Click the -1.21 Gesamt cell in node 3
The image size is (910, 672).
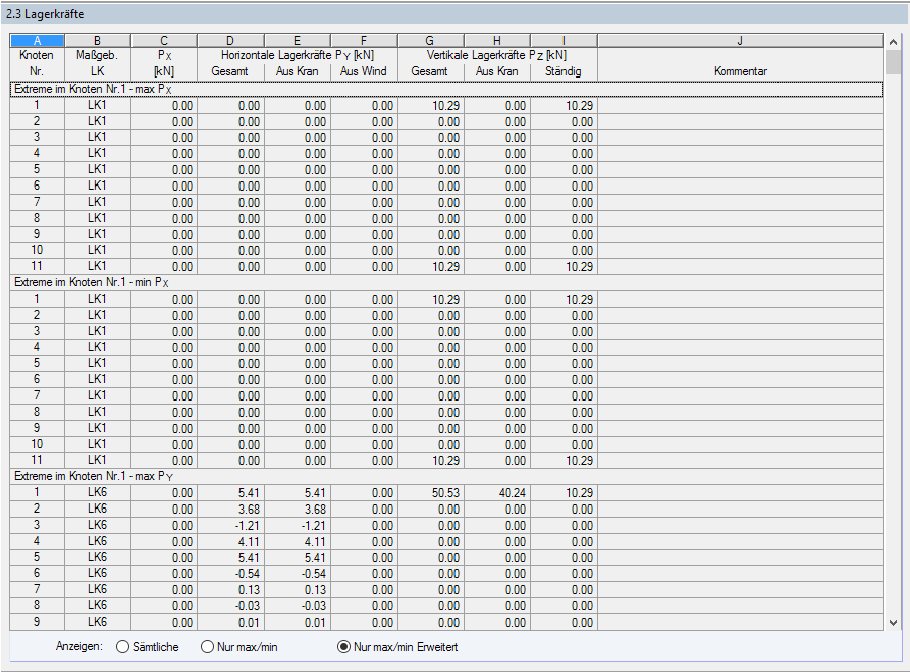231,525
